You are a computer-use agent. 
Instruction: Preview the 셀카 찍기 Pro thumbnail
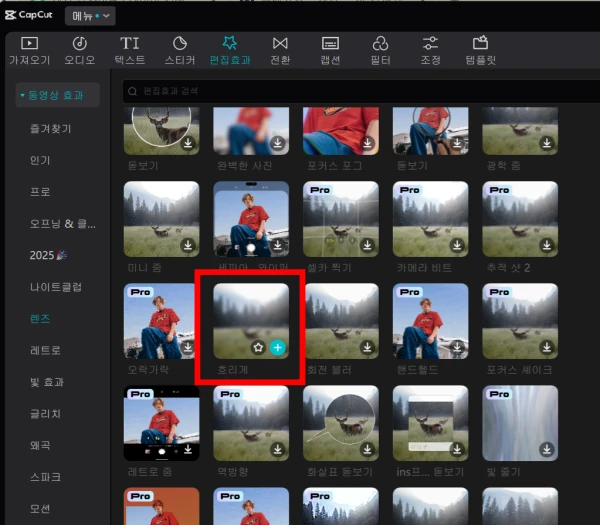(x=341, y=219)
